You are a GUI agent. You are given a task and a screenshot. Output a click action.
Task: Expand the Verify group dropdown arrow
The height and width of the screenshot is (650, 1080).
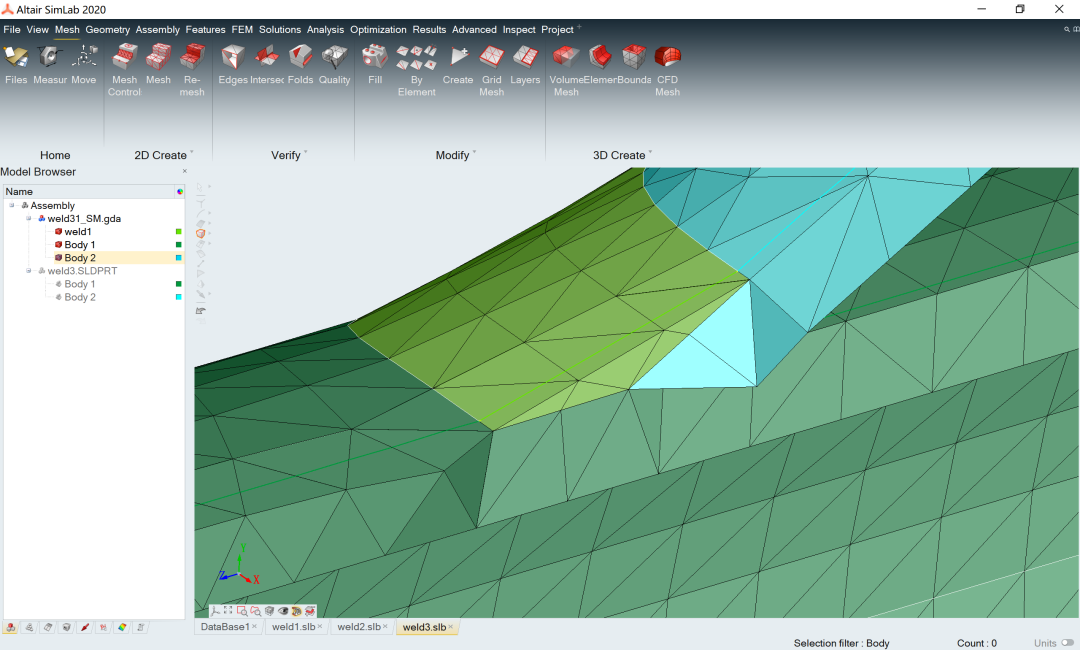pyautogui.click(x=305, y=152)
